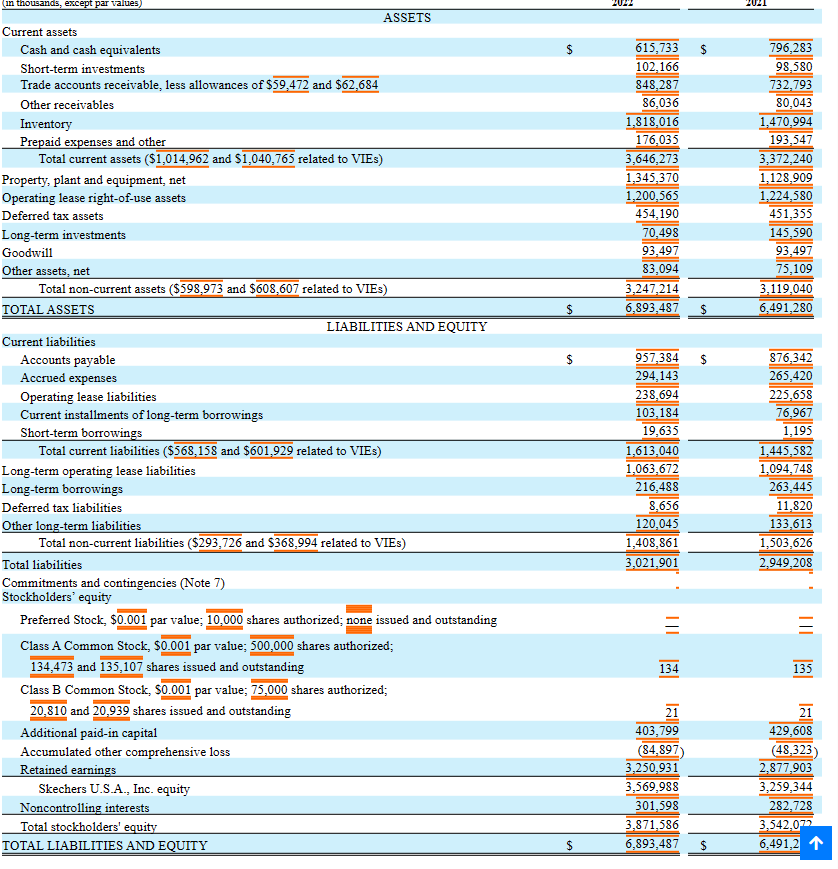The image size is (838, 869).
Task: Click the 10,000 preferred shares authorized value
Action: pyautogui.click(x=224, y=619)
